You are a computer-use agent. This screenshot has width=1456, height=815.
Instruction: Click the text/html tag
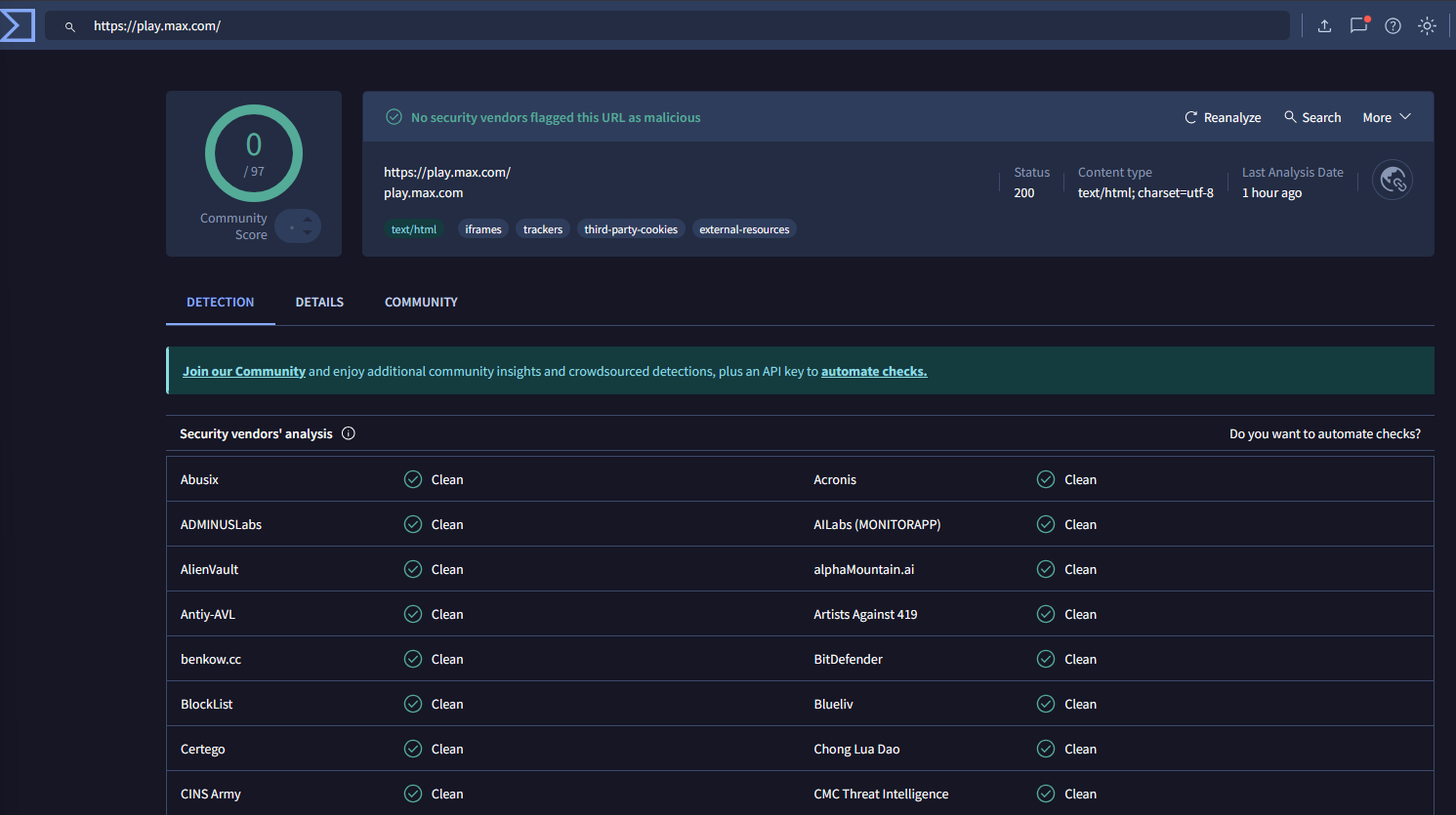coord(414,229)
